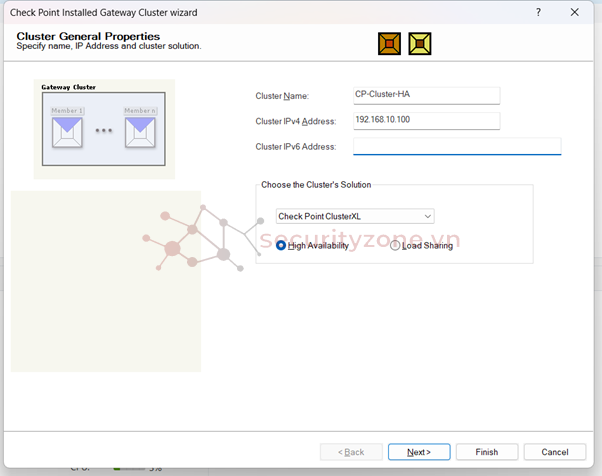Click the disabled Back button
The image size is (602, 476).
pos(351,452)
